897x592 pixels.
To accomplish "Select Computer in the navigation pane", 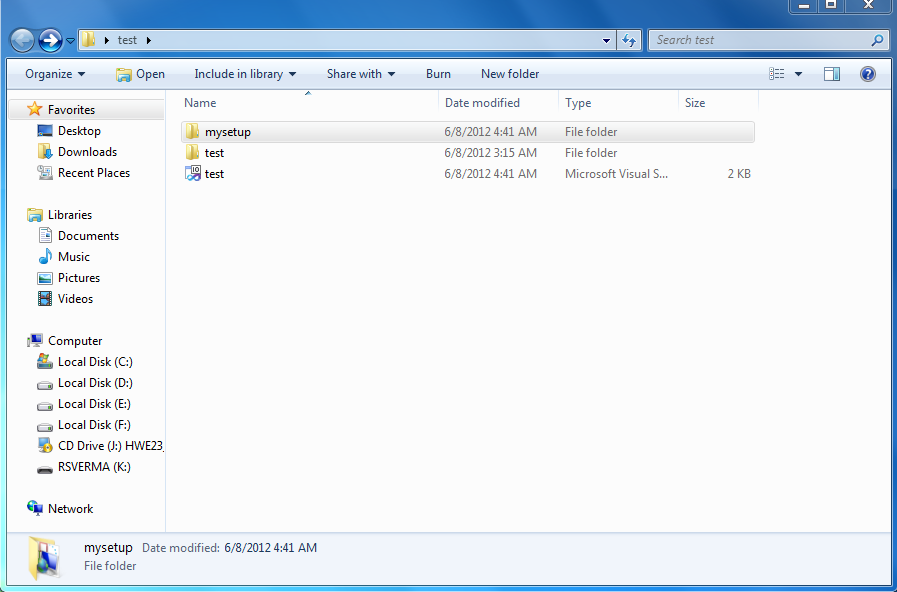I will coord(75,341).
